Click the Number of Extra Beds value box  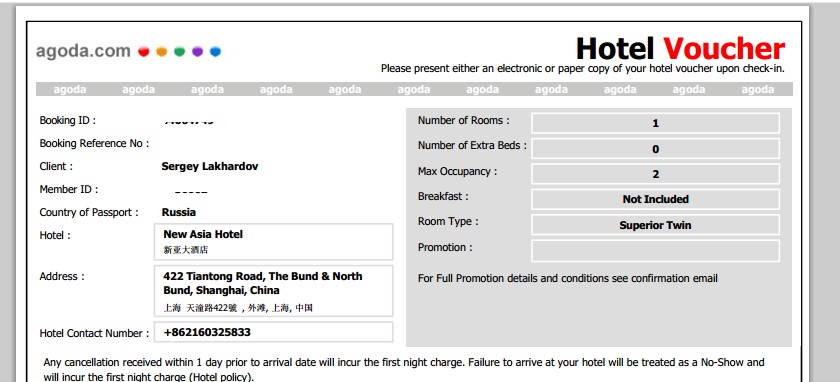point(655,149)
